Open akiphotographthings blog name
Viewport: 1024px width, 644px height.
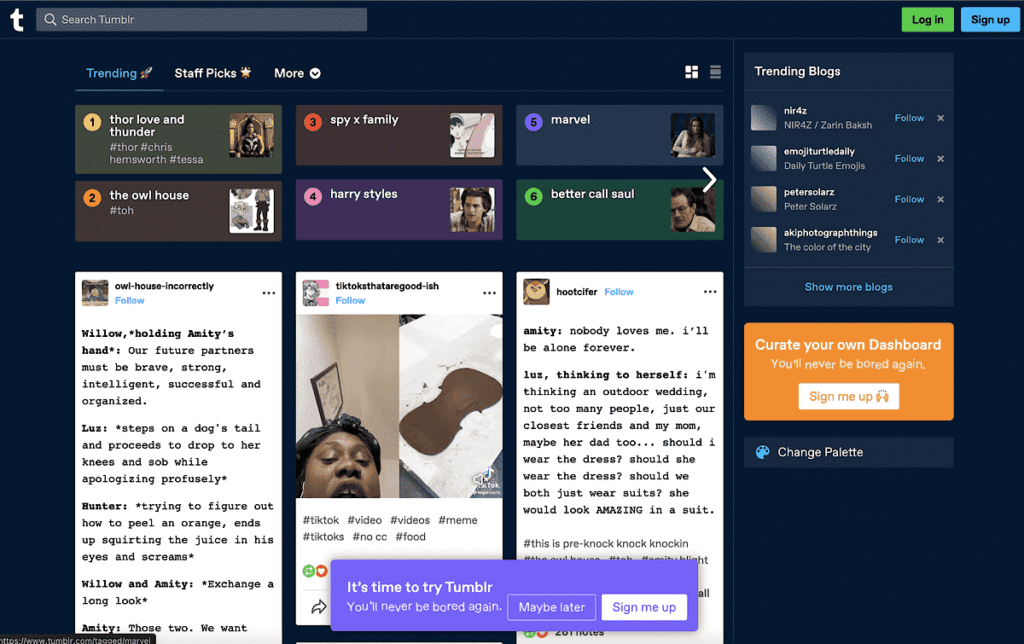point(831,233)
